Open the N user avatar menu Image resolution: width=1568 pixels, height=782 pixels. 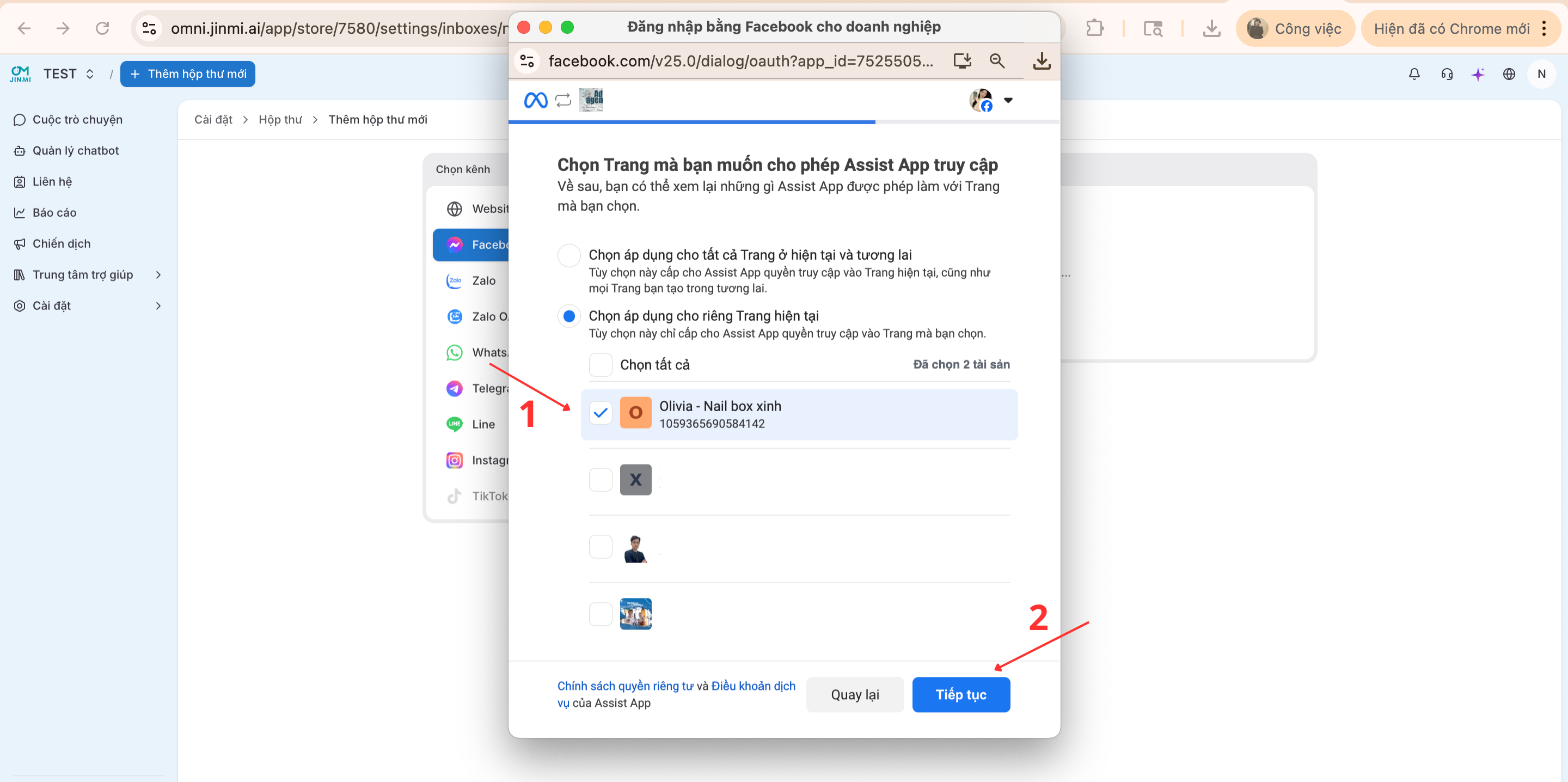point(1541,74)
